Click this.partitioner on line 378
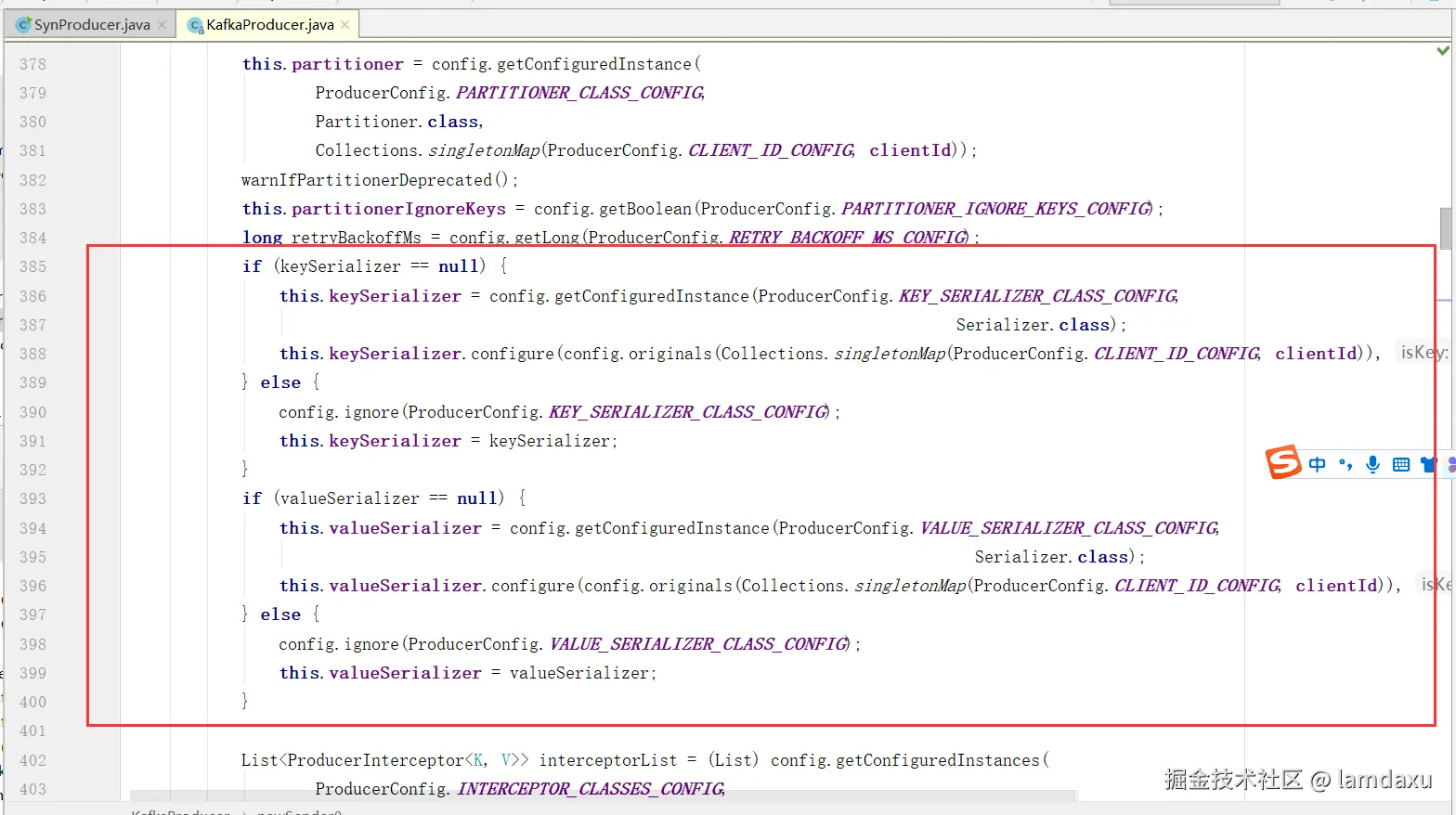1456x815 pixels. 323,64
